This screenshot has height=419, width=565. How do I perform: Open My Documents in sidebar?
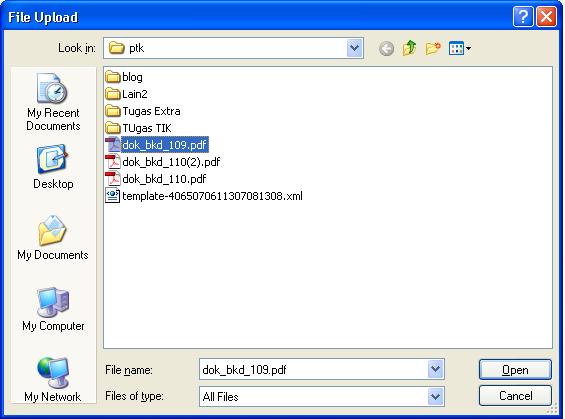coord(53,238)
